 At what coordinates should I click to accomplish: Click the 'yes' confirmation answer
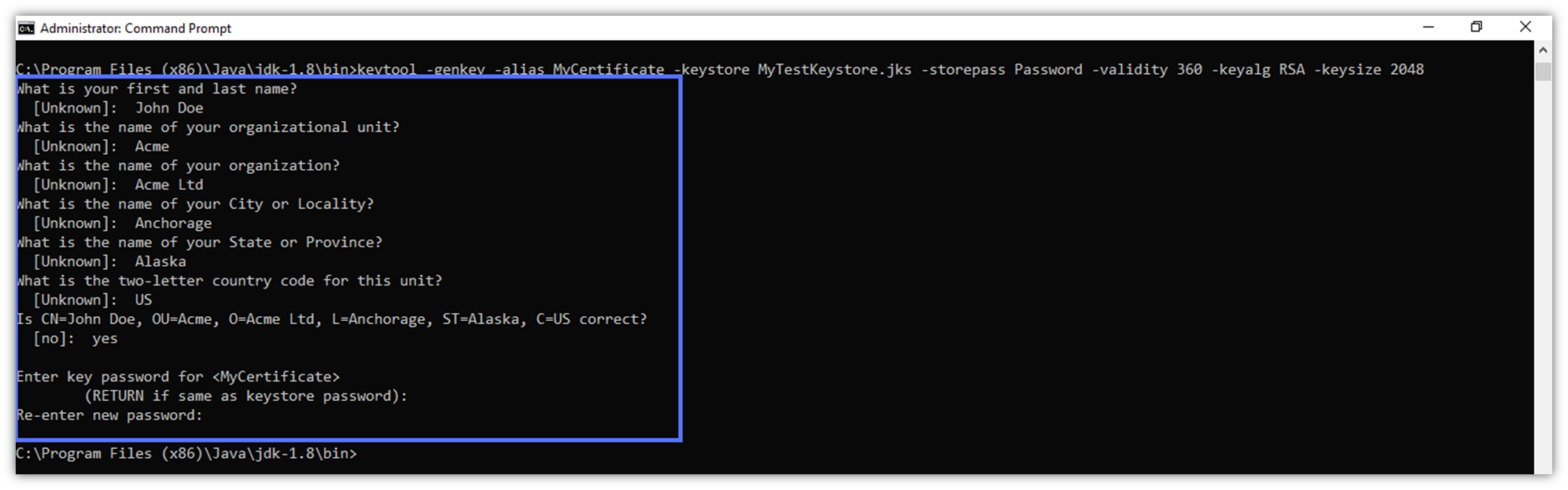click(x=104, y=339)
